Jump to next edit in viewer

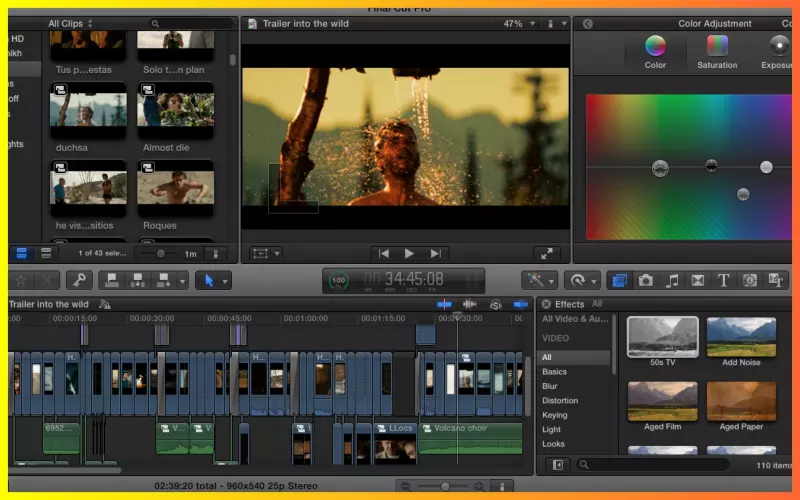pyautogui.click(x=435, y=254)
